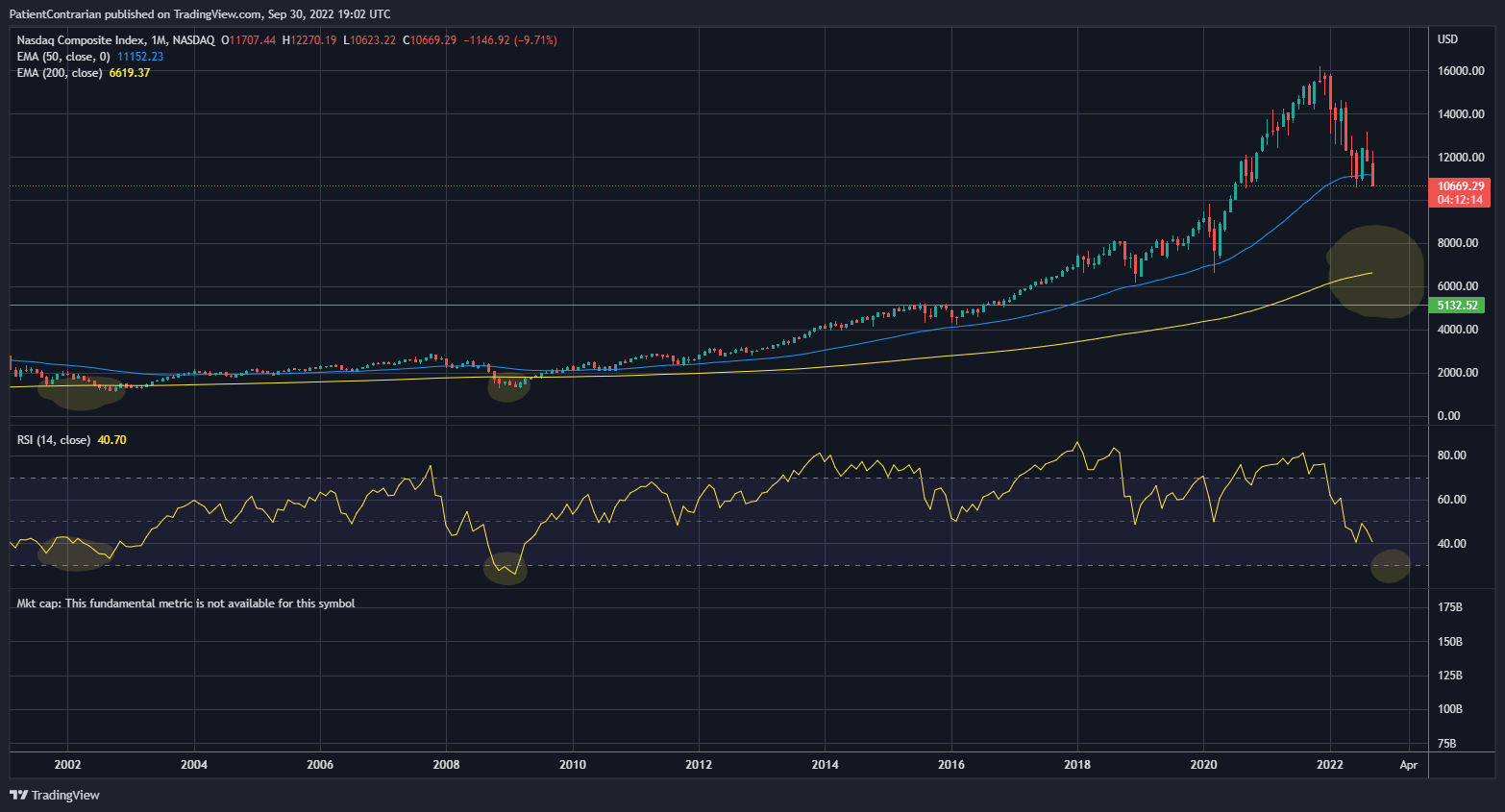1505x812 pixels.
Task: Click the 2020 label on time axis
Action: tap(1203, 765)
